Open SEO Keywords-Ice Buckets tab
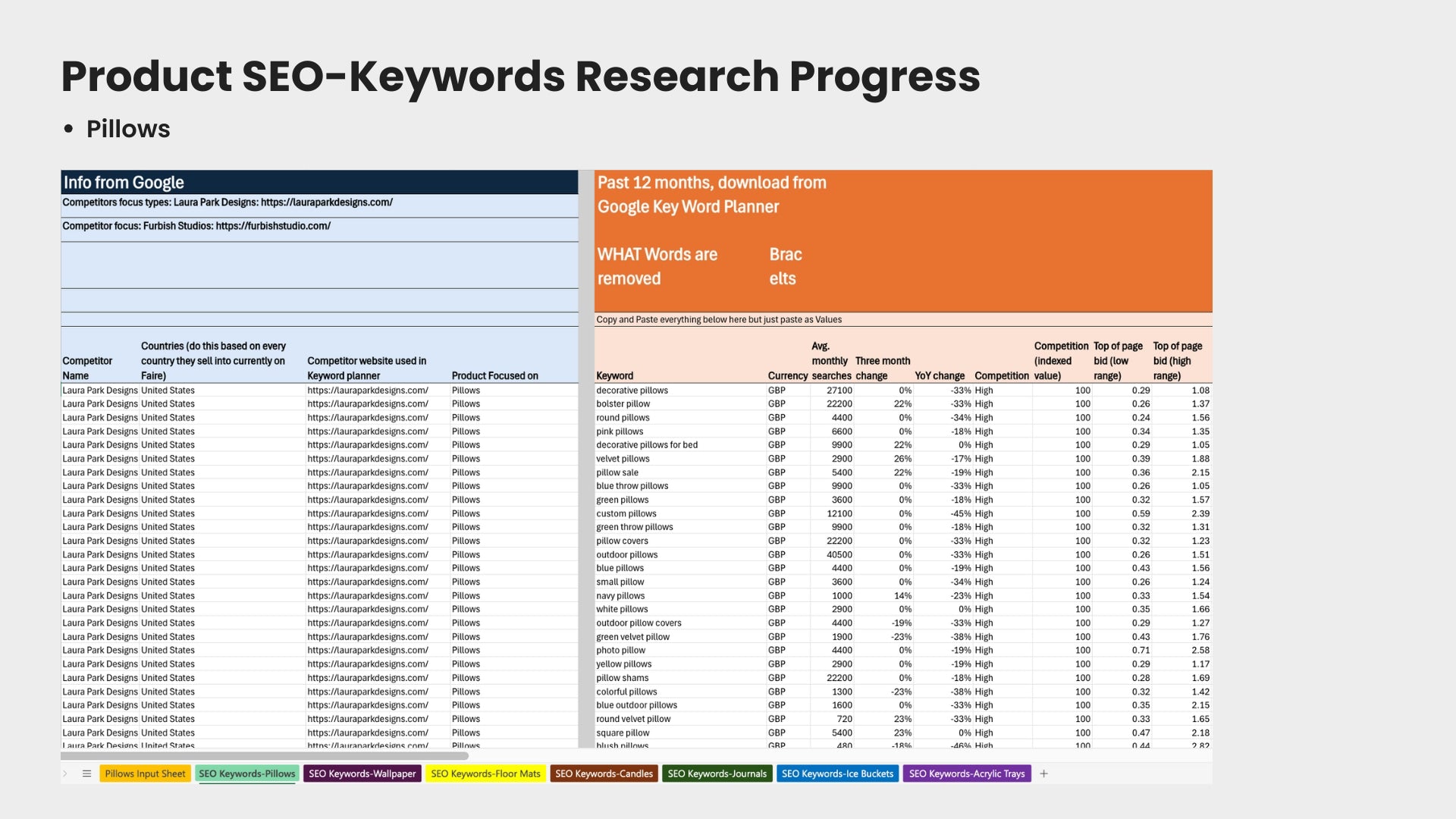 tap(837, 773)
